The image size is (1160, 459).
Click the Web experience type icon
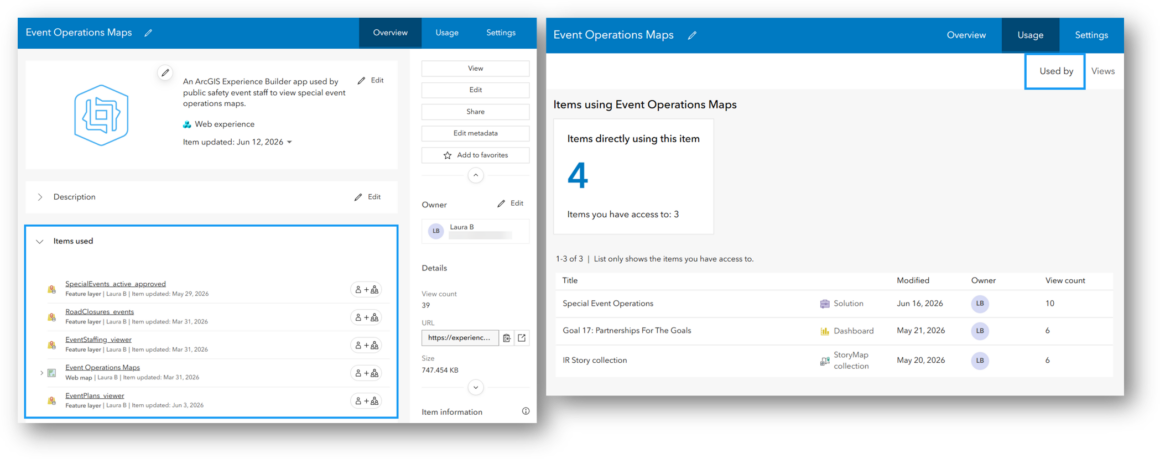187,124
